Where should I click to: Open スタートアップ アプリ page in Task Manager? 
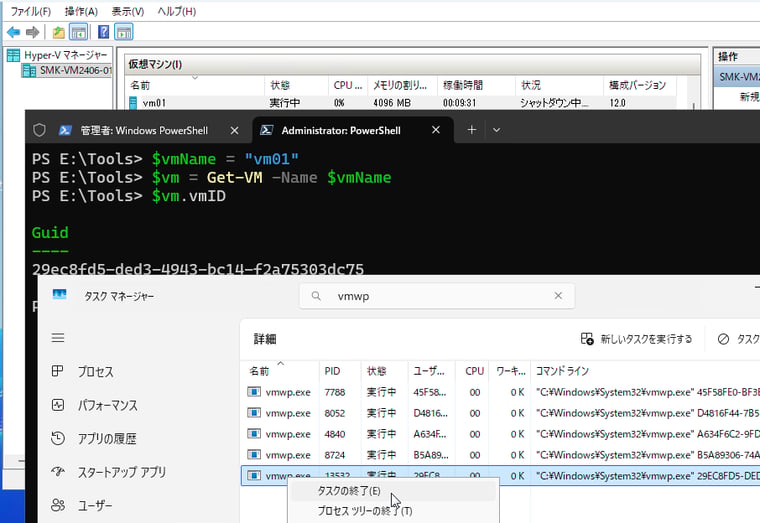pos(109,472)
